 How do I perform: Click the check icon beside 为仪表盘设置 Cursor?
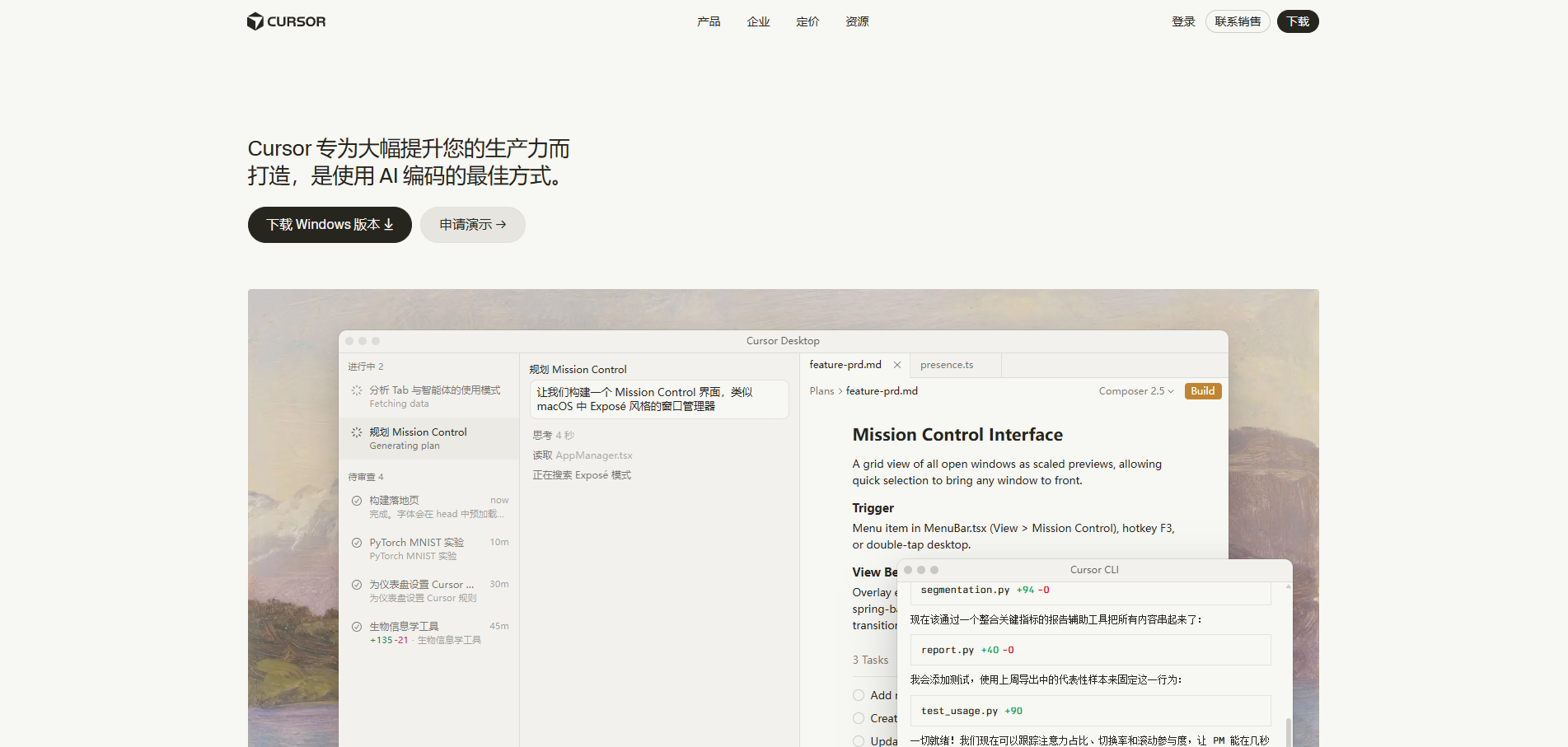357,585
